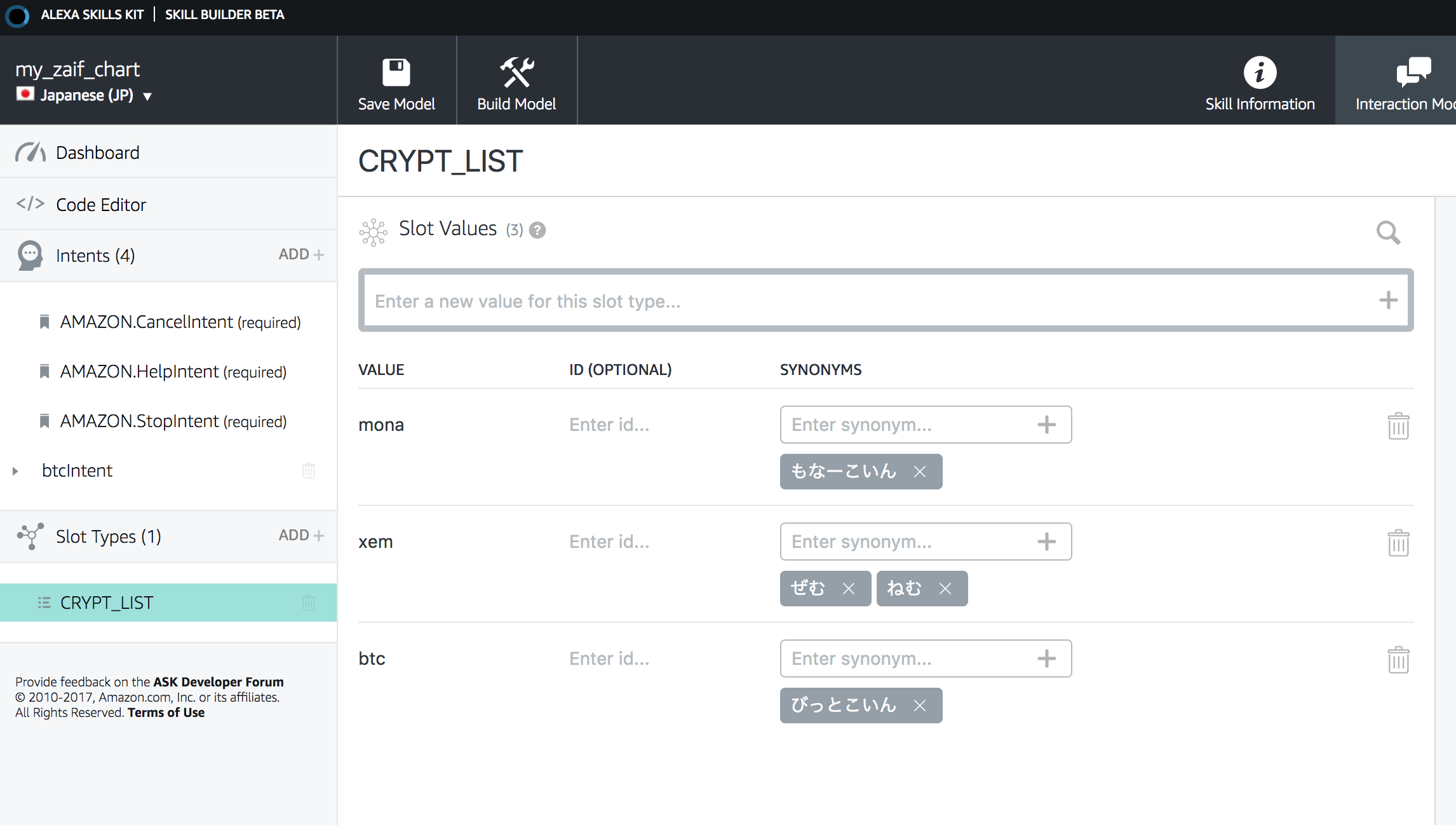The width and height of the screenshot is (1456, 825).
Task: Remove the ぜむ synonym
Action: coord(849,589)
